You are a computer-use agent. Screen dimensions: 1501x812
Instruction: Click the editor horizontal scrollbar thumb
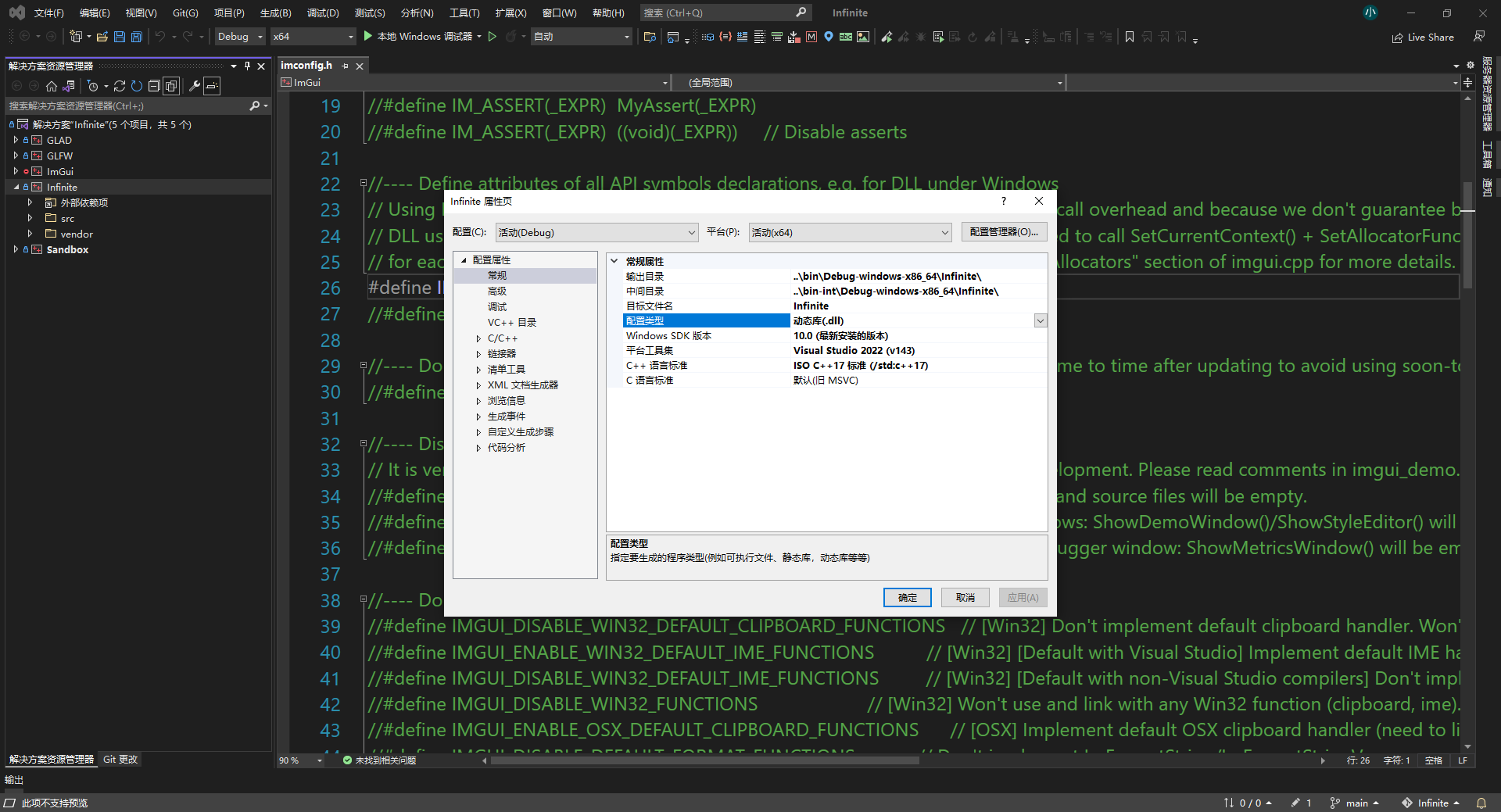[704, 760]
